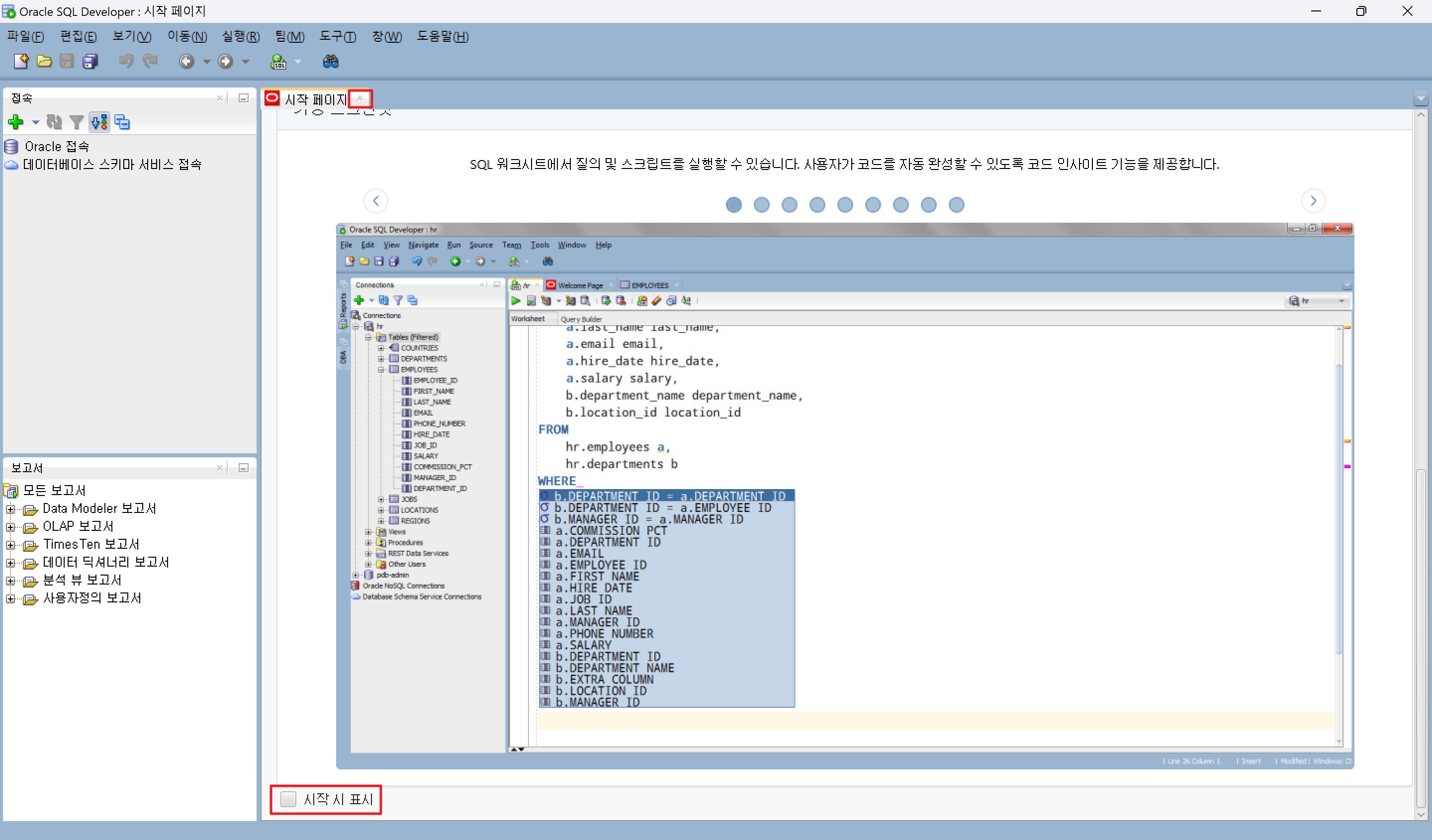This screenshot has width=1432, height=840.
Task: Select 모든 보고서 root node
Action: [54, 490]
